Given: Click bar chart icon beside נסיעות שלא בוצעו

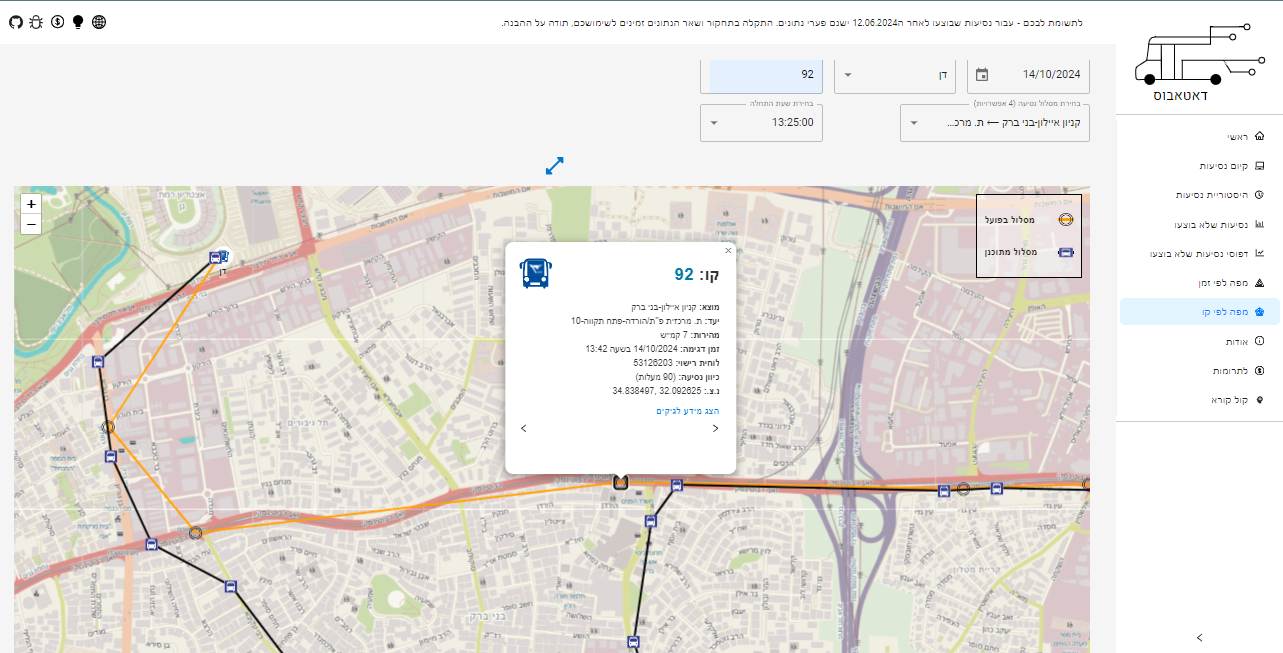Looking at the screenshot, I should 1259,224.
